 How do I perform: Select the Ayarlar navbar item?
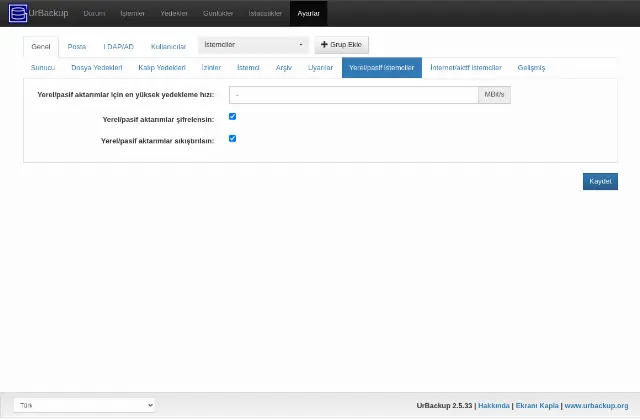click(x=309, y=13)
